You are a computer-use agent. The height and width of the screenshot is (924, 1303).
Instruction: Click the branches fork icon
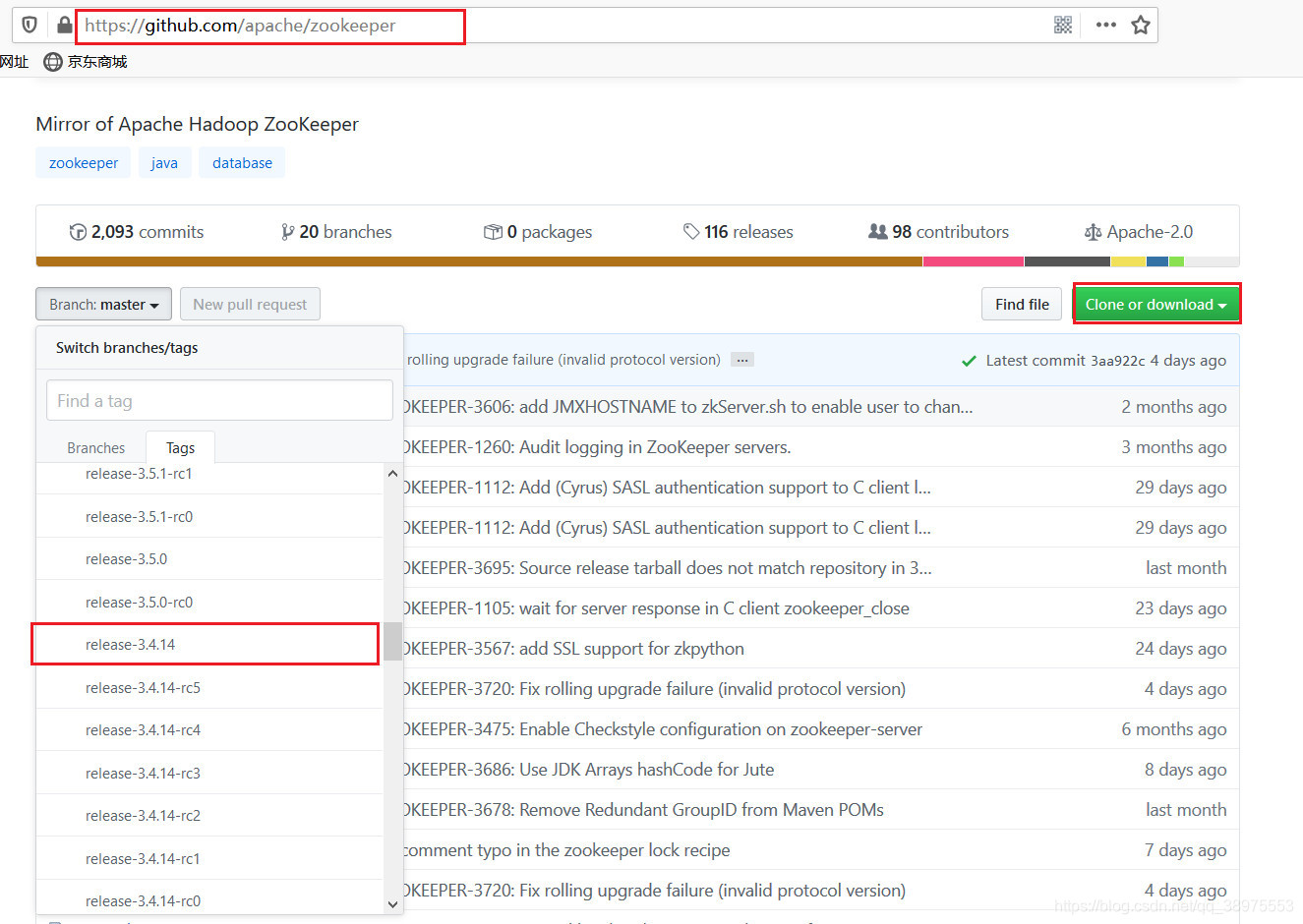(x=287, y=232)
